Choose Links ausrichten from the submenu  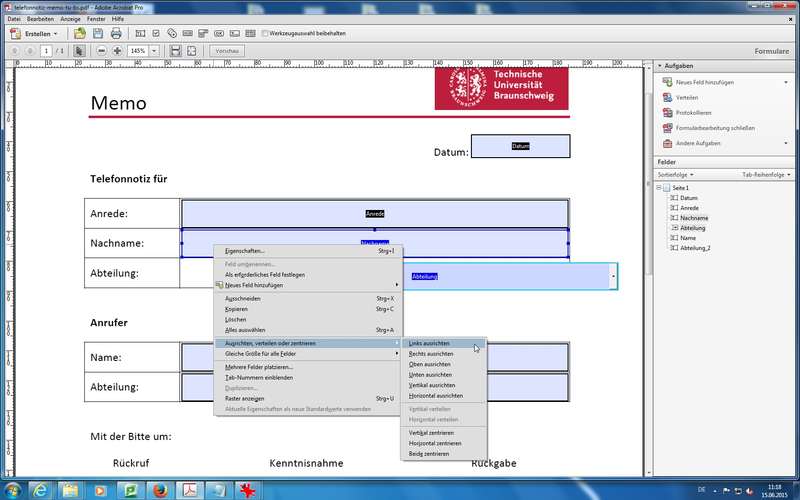[x=430, y=343]
